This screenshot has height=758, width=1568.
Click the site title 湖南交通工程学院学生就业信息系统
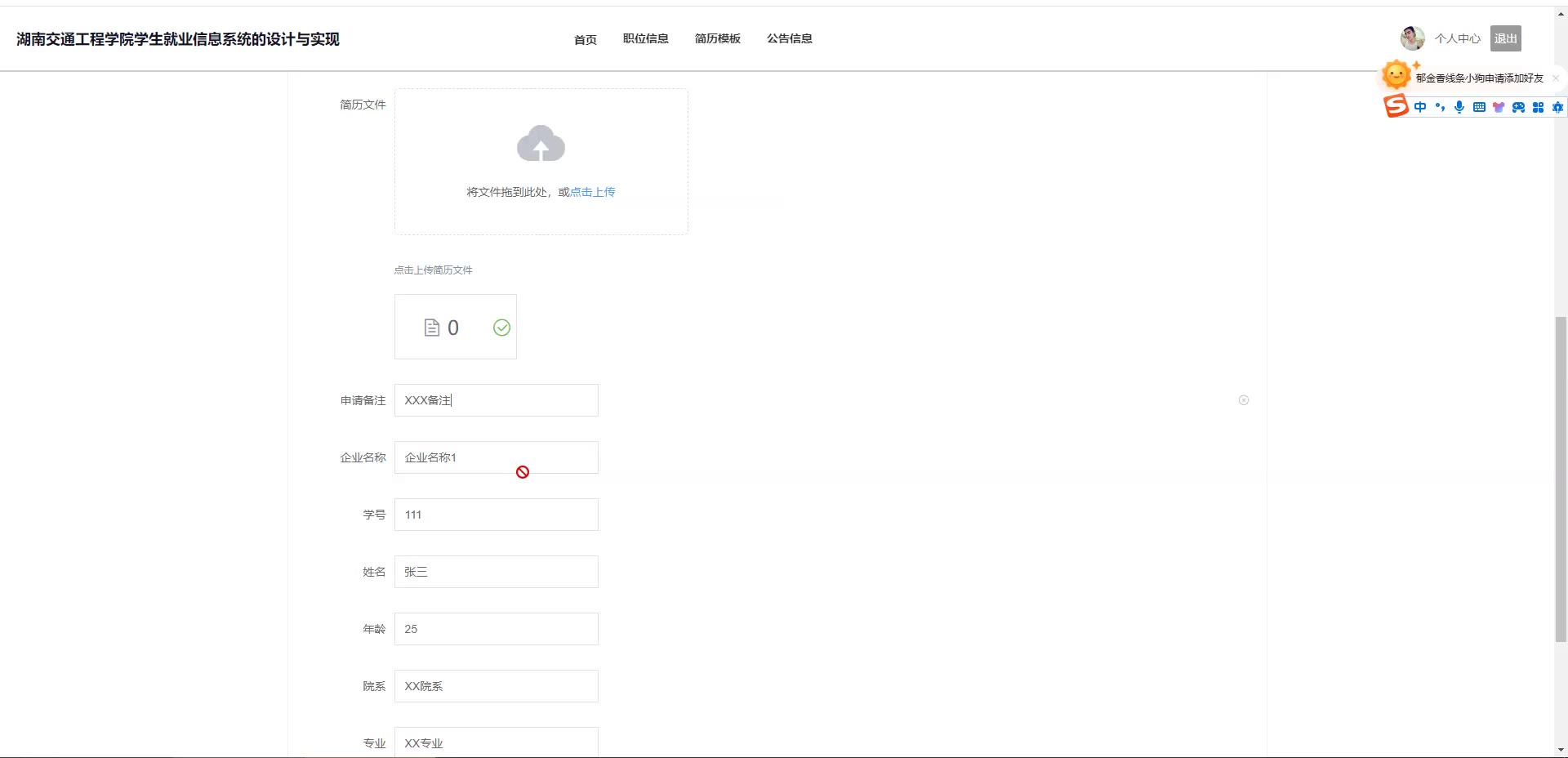click(x=178, y=39)
